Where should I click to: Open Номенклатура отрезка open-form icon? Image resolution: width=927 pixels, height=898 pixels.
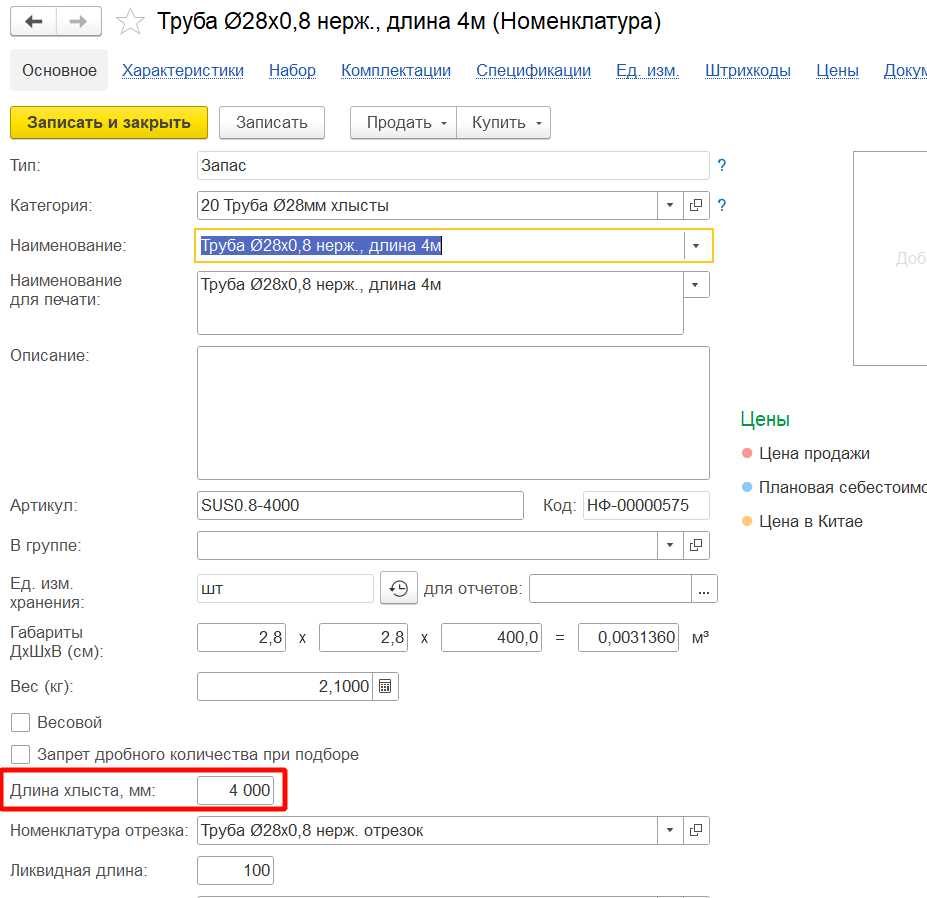click(x=697, y=830)
